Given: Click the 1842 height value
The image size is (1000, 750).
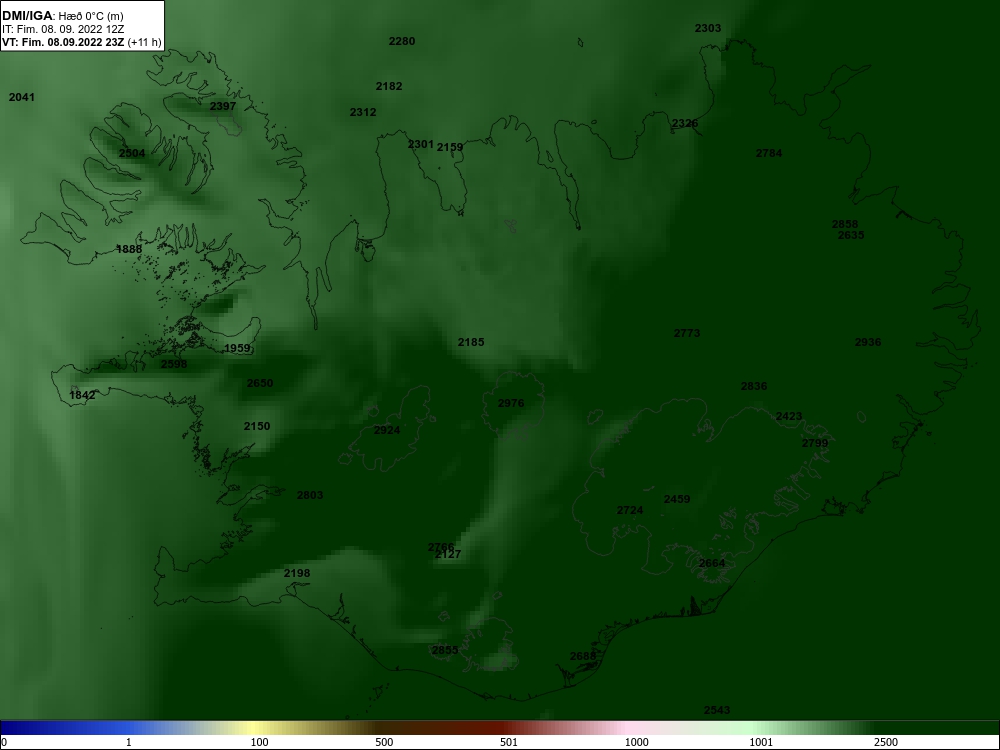Looking at the screenshot, I should coord(82,395).
